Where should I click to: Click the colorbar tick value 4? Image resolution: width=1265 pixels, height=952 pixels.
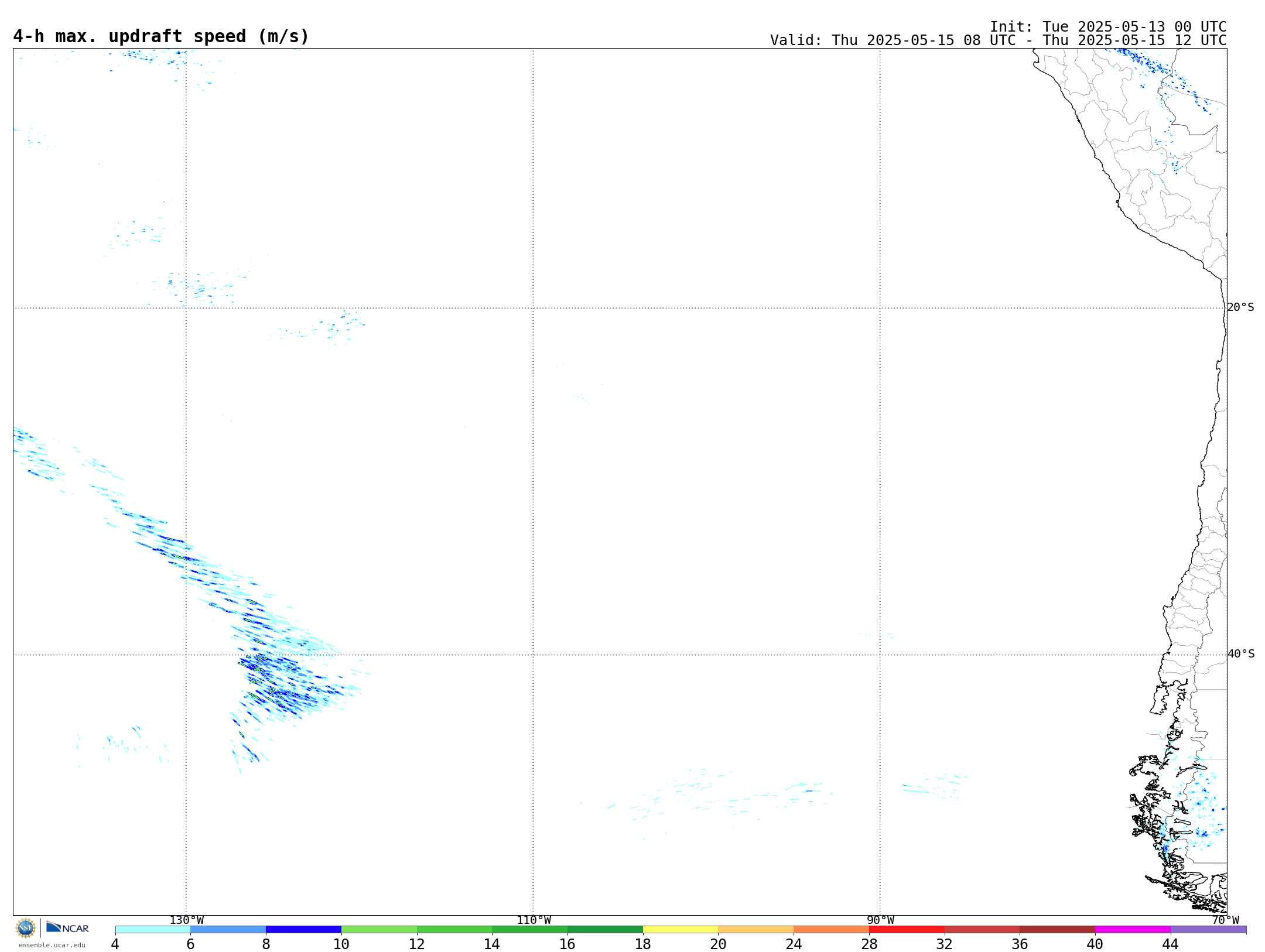click(x=115, y=944)
